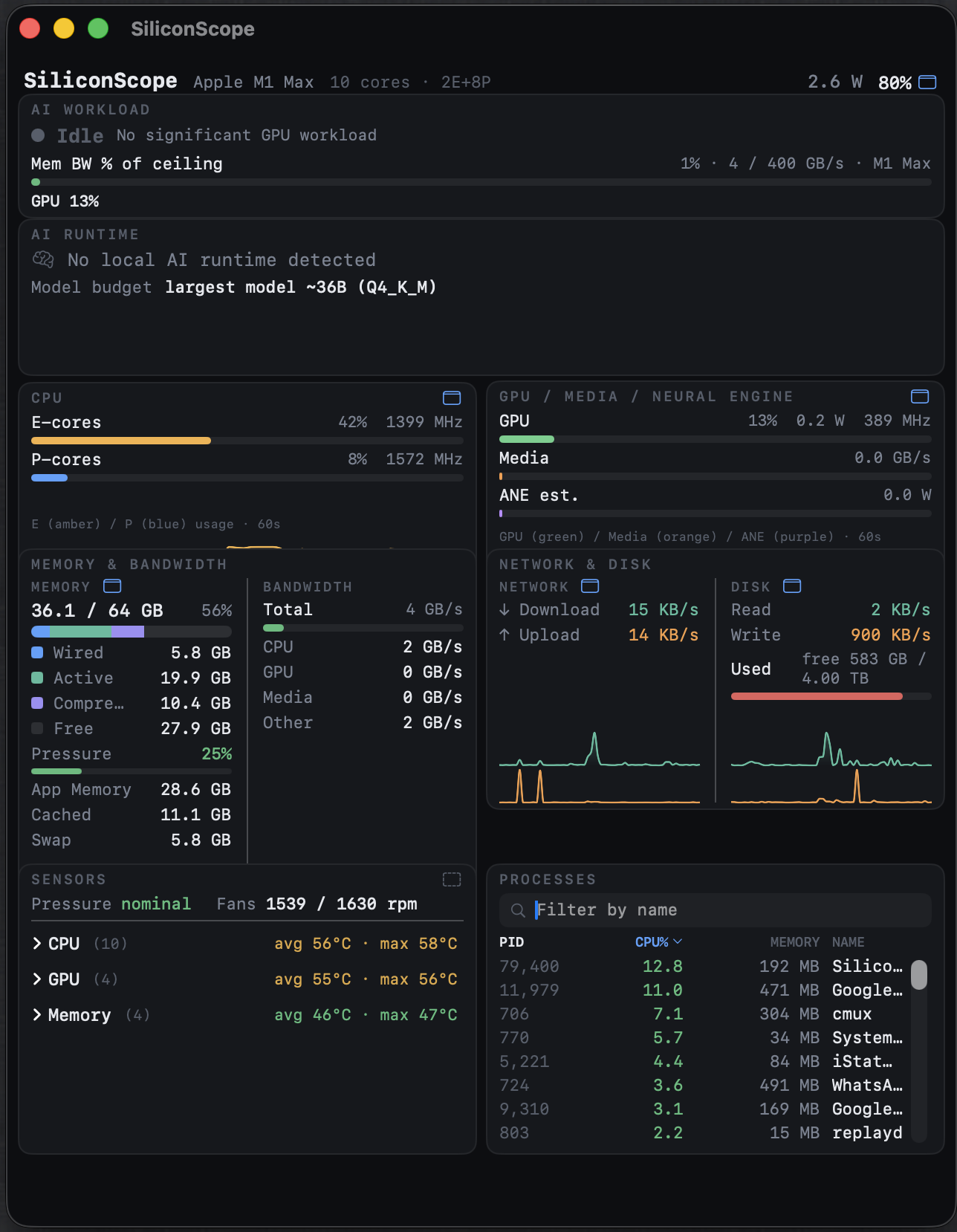Screen dimensions: 957x1232
Task: Click the 'Fans 1539 / 1630 rpm' reading
Action: [x=317, y=904]
